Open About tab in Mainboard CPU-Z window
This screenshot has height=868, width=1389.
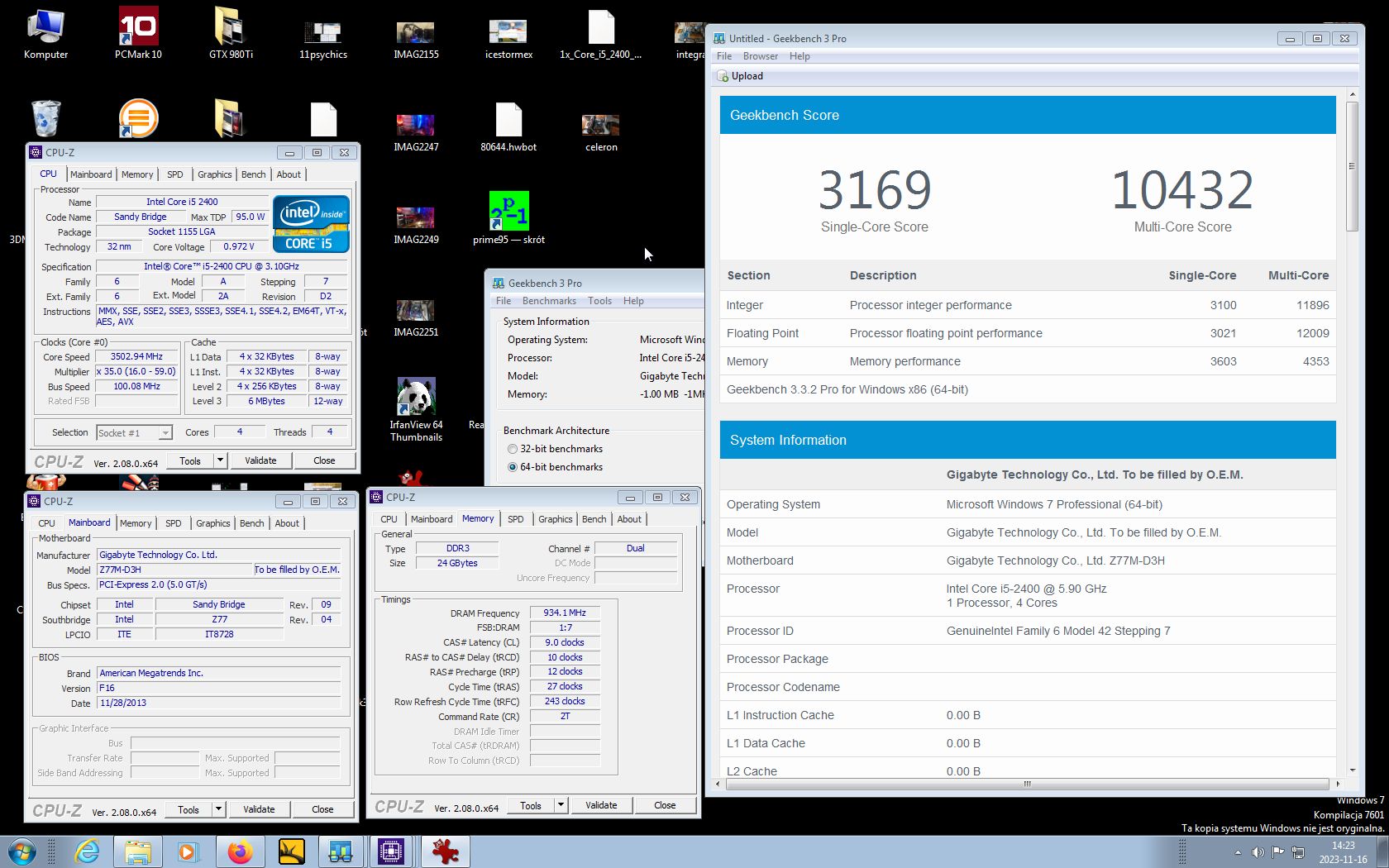click(287, 523)
